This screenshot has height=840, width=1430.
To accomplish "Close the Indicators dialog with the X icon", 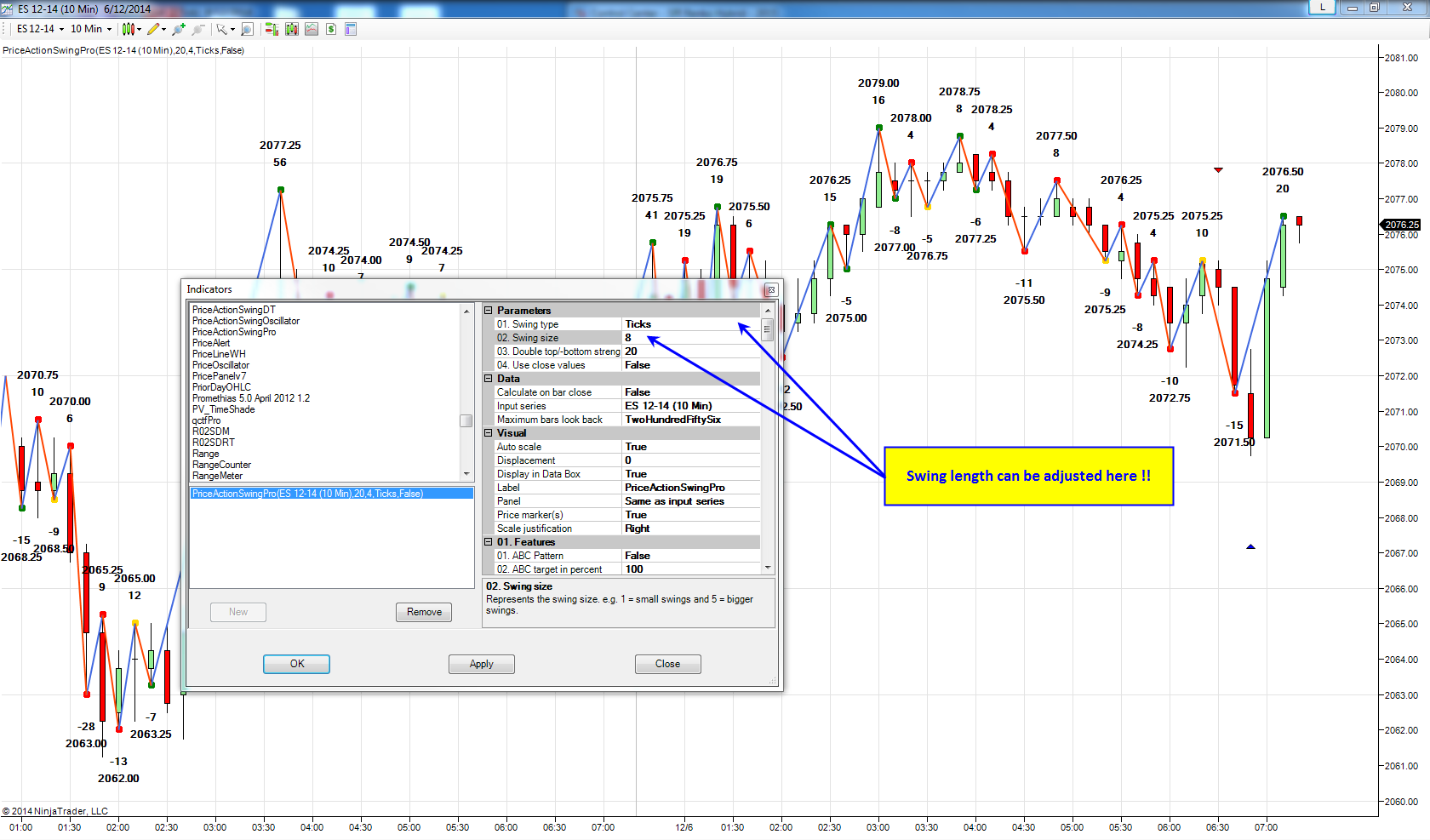I will click(770, 289).
